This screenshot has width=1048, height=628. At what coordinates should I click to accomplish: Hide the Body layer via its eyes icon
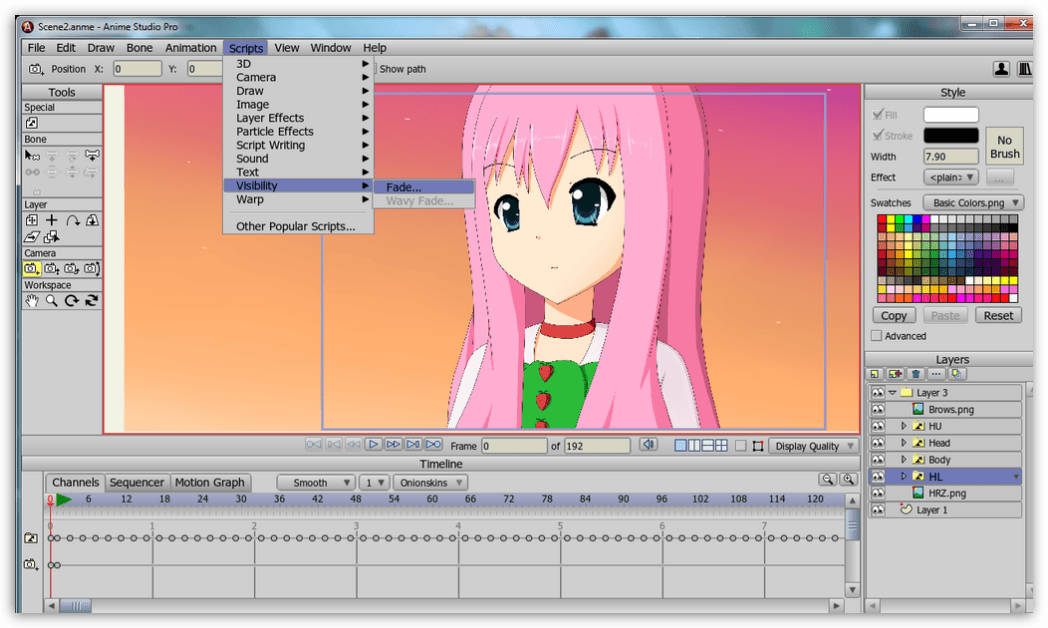(878, 460)
